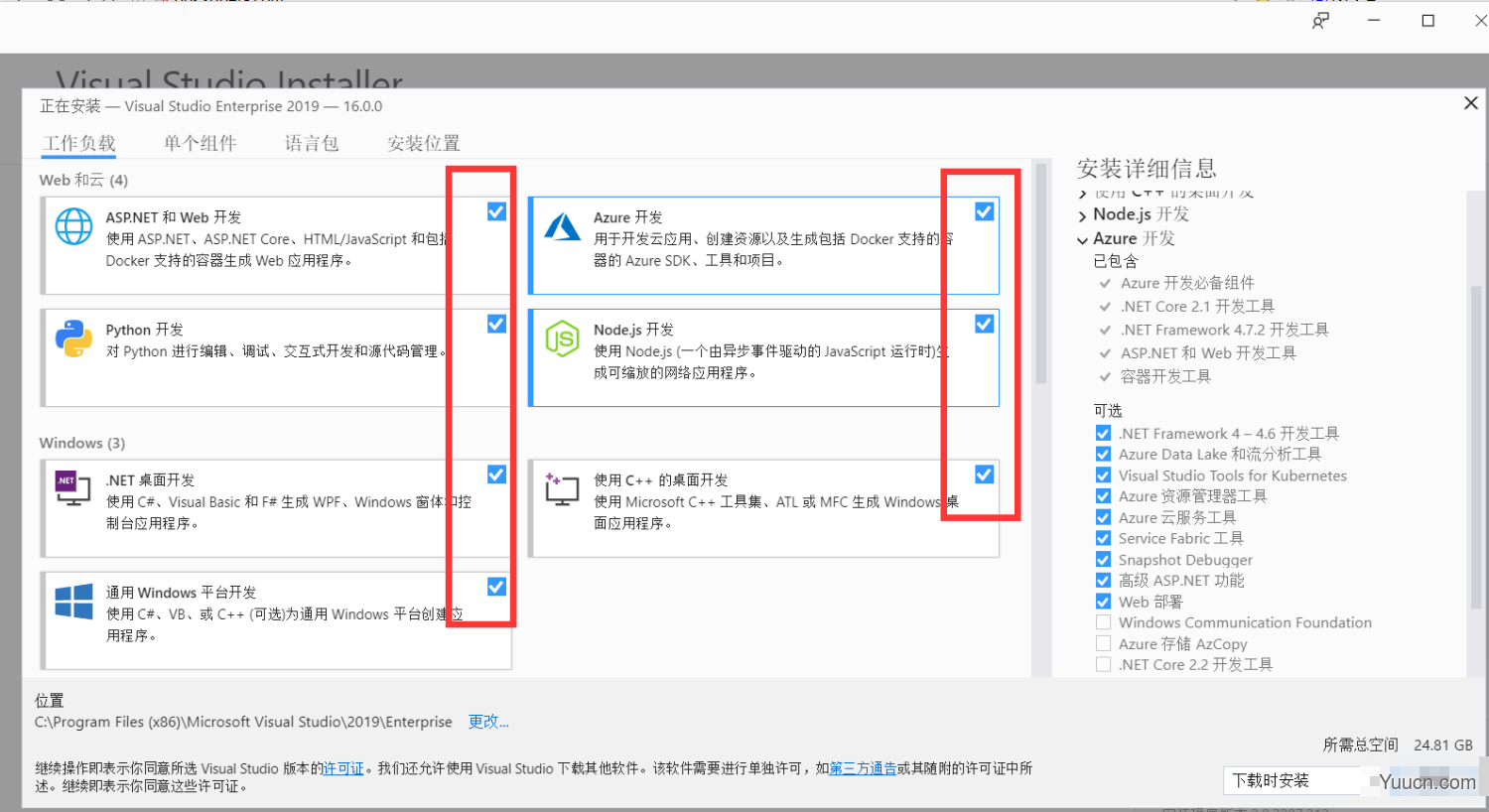The height and width of the screenshot is (812, 1489).
Task: Click the 容器开发工具 included item
Action: point(1165,376)
